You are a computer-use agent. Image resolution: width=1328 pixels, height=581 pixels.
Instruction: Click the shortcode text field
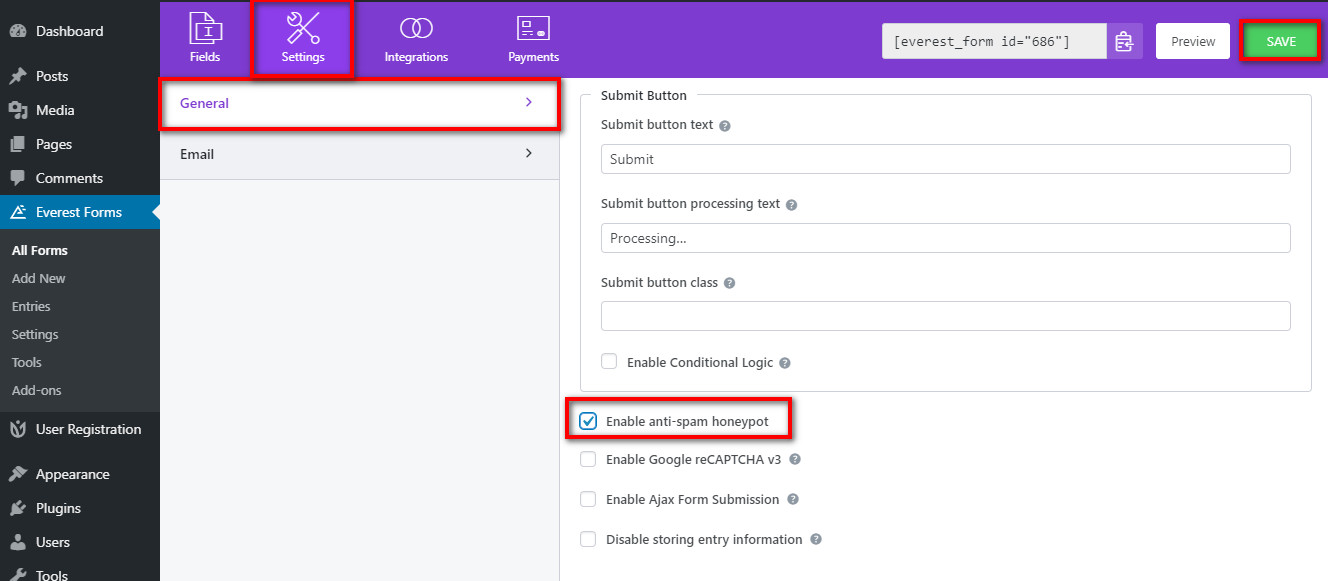click(994, 42)
